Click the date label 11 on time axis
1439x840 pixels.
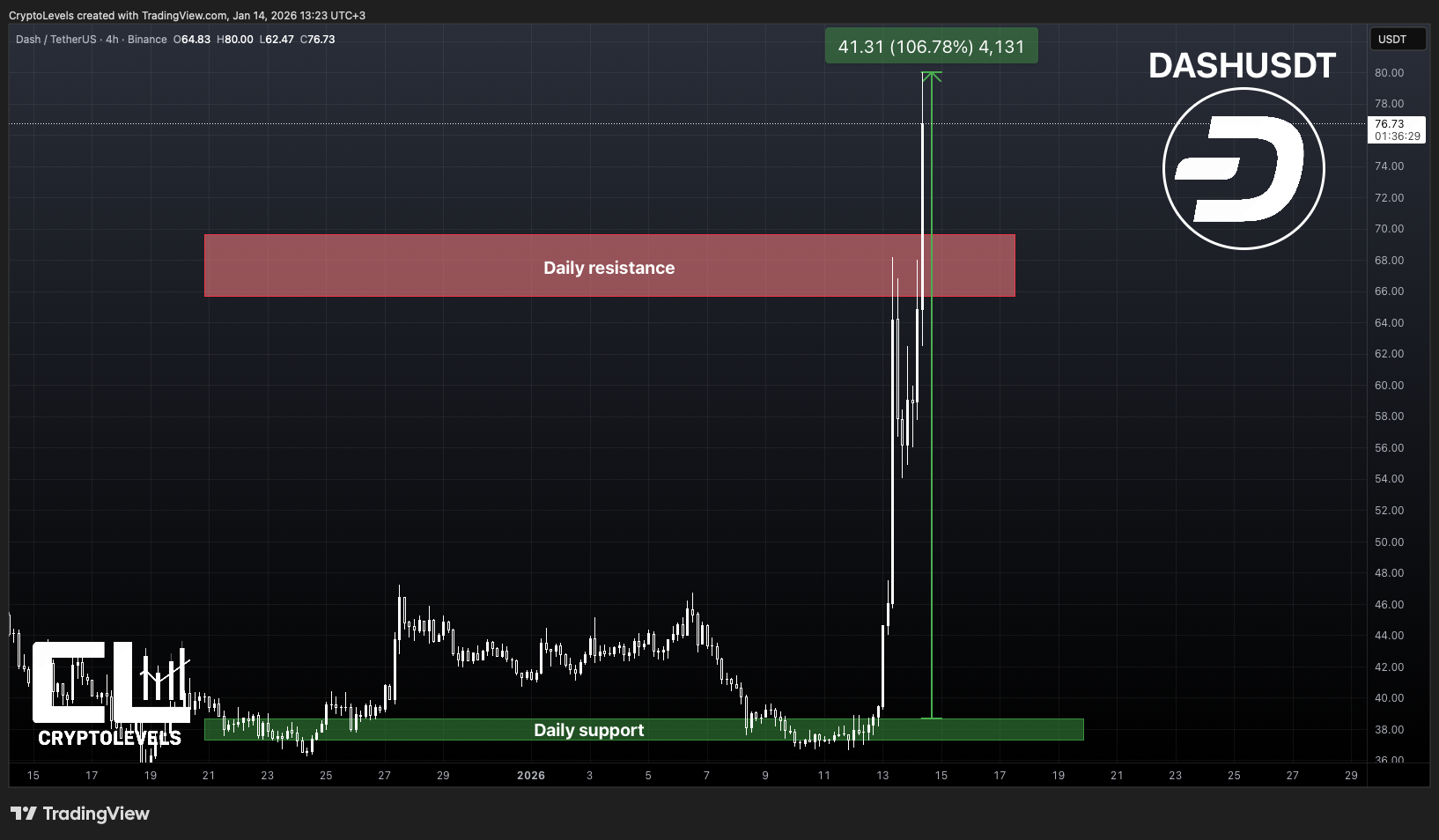click(x=824, y=776)
